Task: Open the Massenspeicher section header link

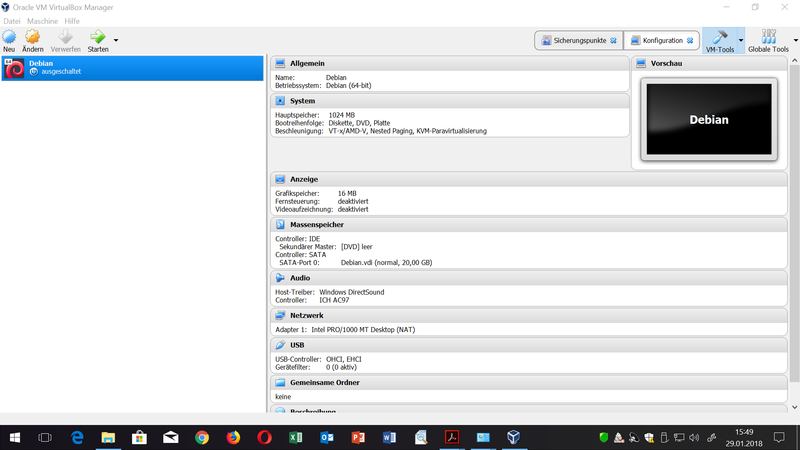Action: pyautogui.click(x=317, y=224)
